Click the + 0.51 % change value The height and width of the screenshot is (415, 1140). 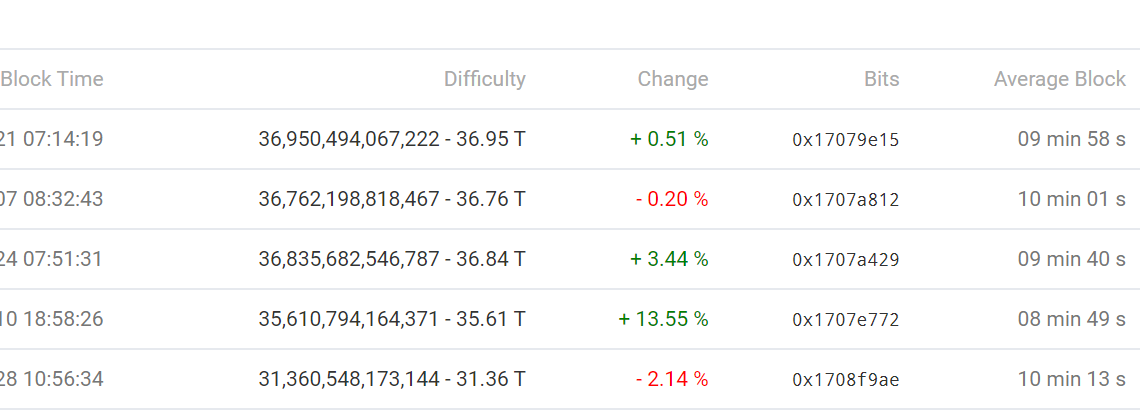click(x=669, y=139)
